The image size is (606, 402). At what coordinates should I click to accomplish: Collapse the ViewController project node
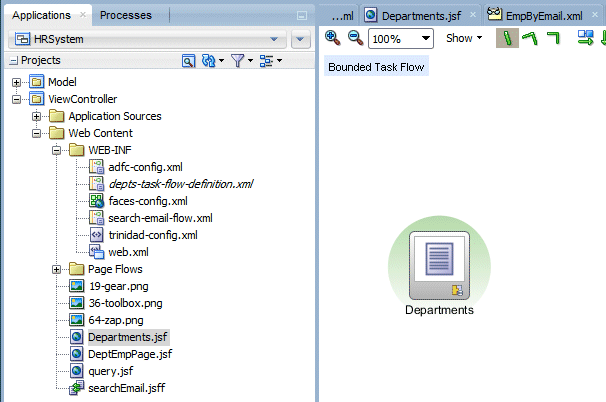click(16, 99)
